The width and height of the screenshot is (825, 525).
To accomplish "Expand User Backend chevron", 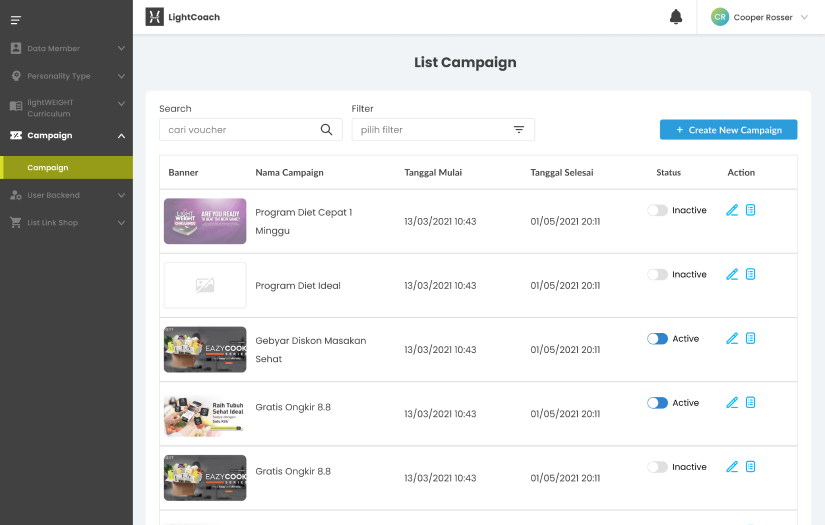I will [122, 195].
